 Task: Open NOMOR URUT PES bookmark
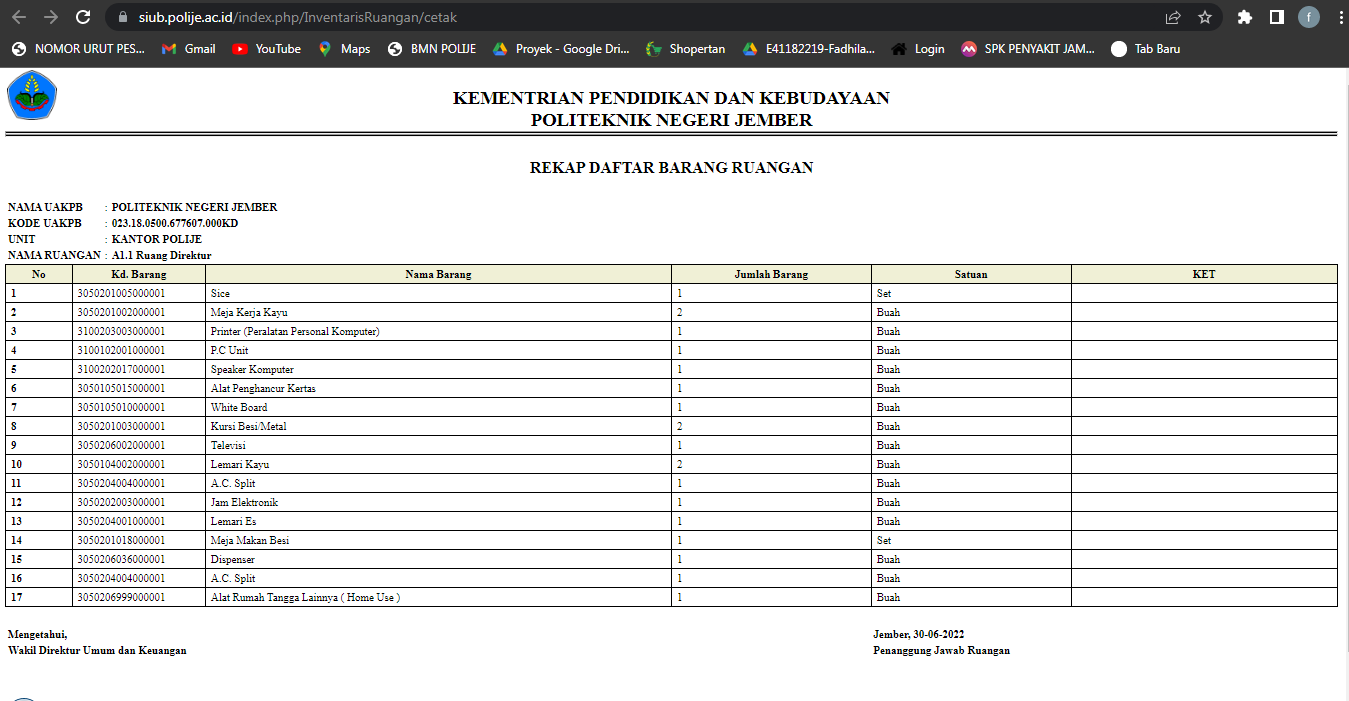click(79, 48)
